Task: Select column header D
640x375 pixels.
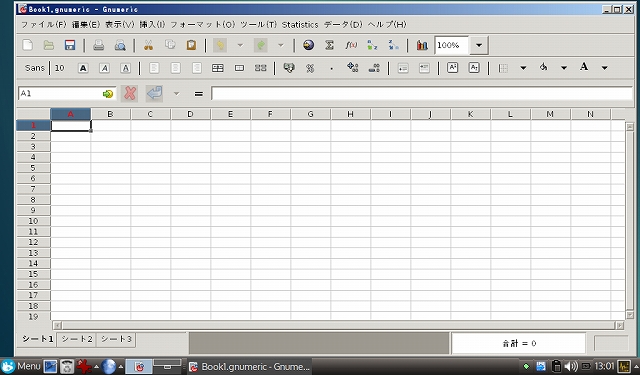Action: (190, 114)
